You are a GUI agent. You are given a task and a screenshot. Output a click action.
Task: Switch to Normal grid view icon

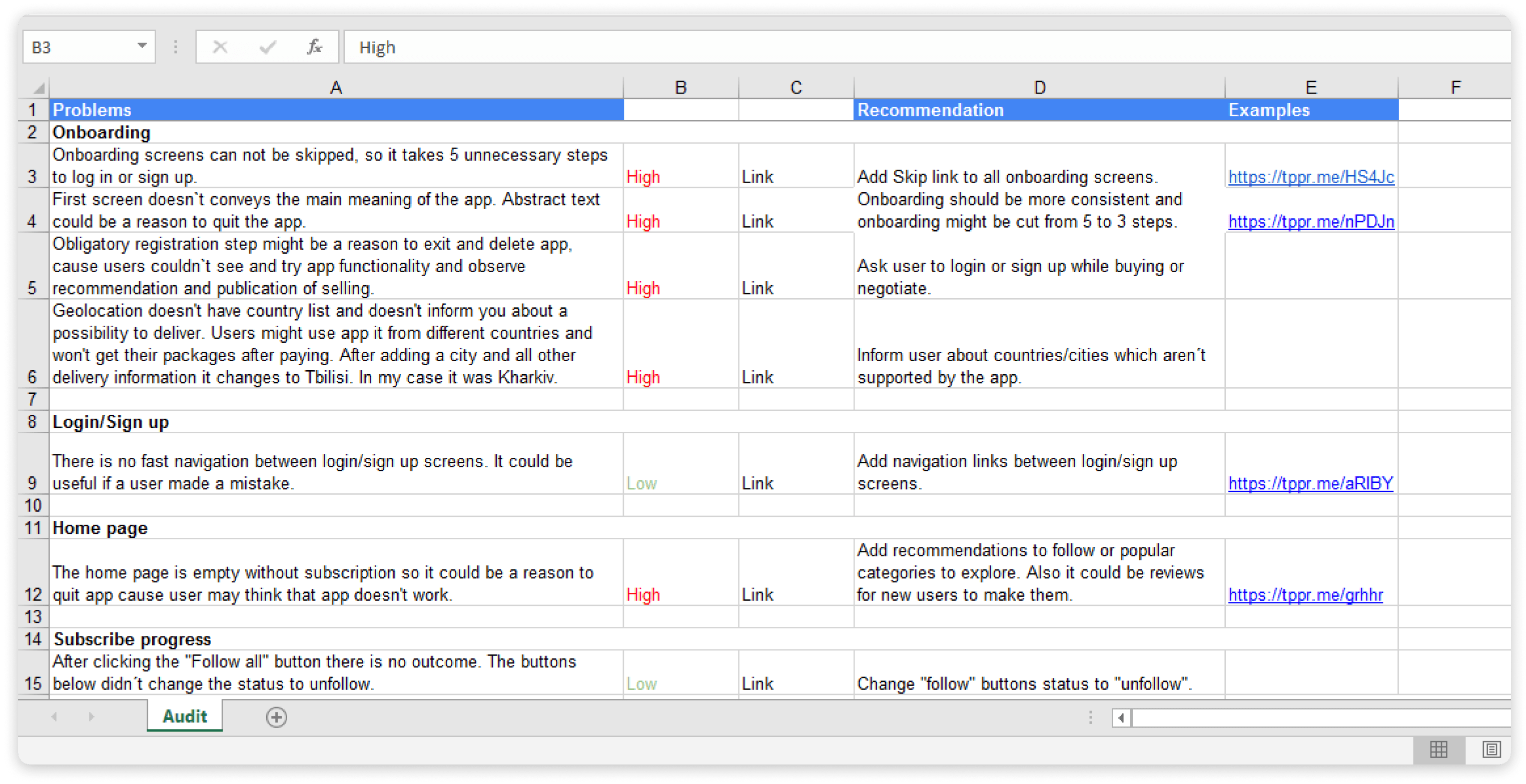1438,749
